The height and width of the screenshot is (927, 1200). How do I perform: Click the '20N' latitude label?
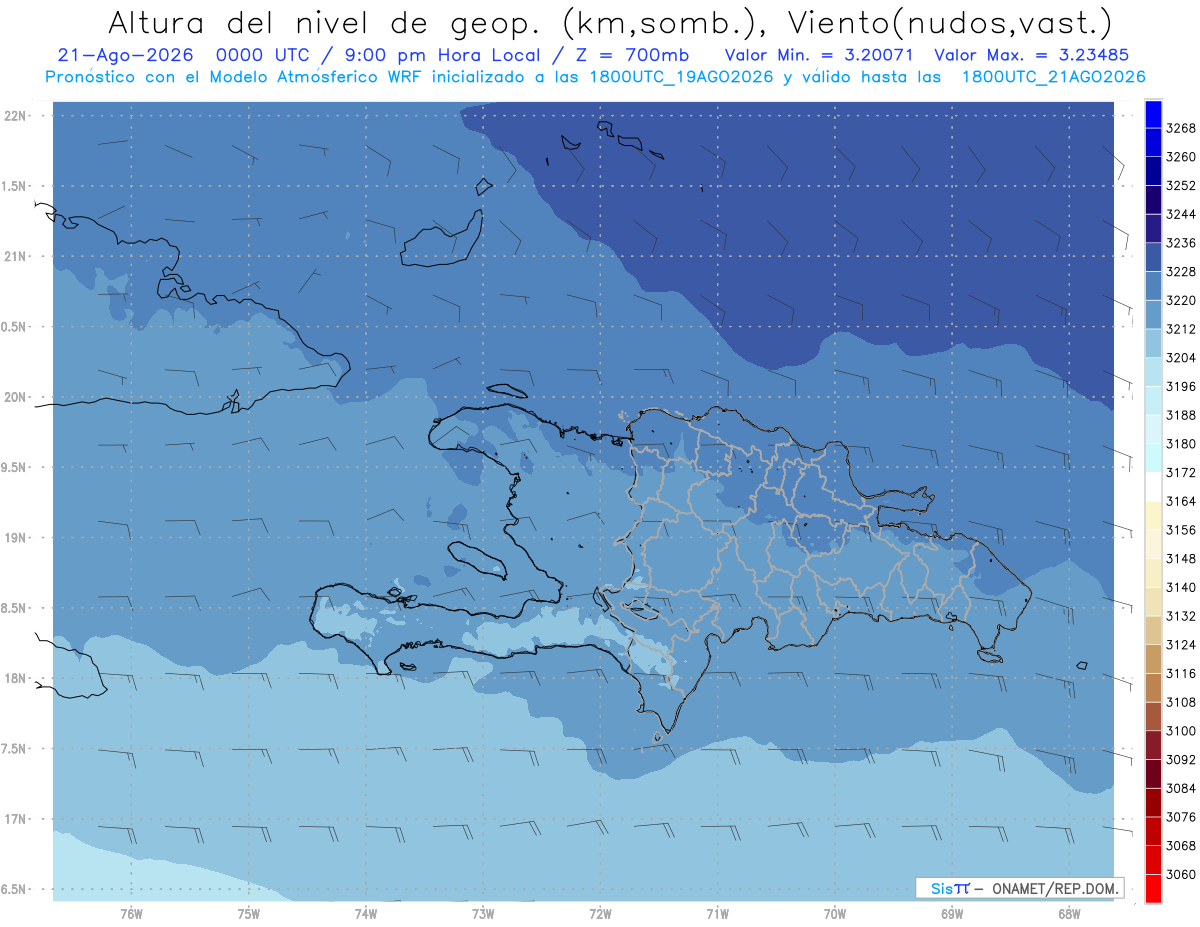pos(15,397)
